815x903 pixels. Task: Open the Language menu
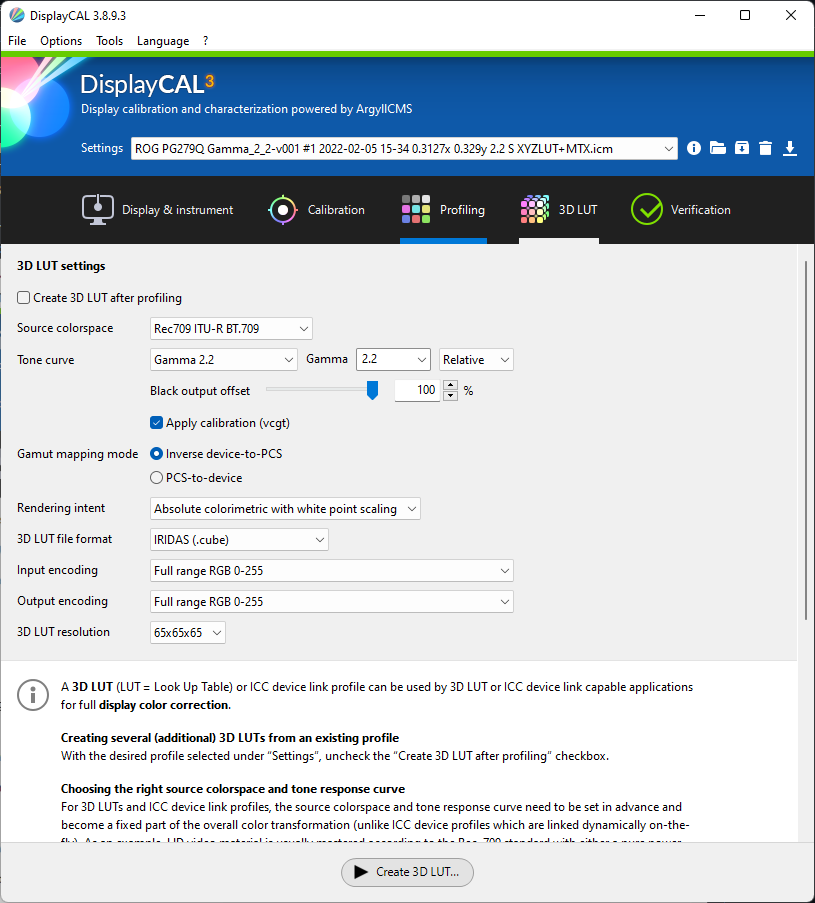pos(163,41)
